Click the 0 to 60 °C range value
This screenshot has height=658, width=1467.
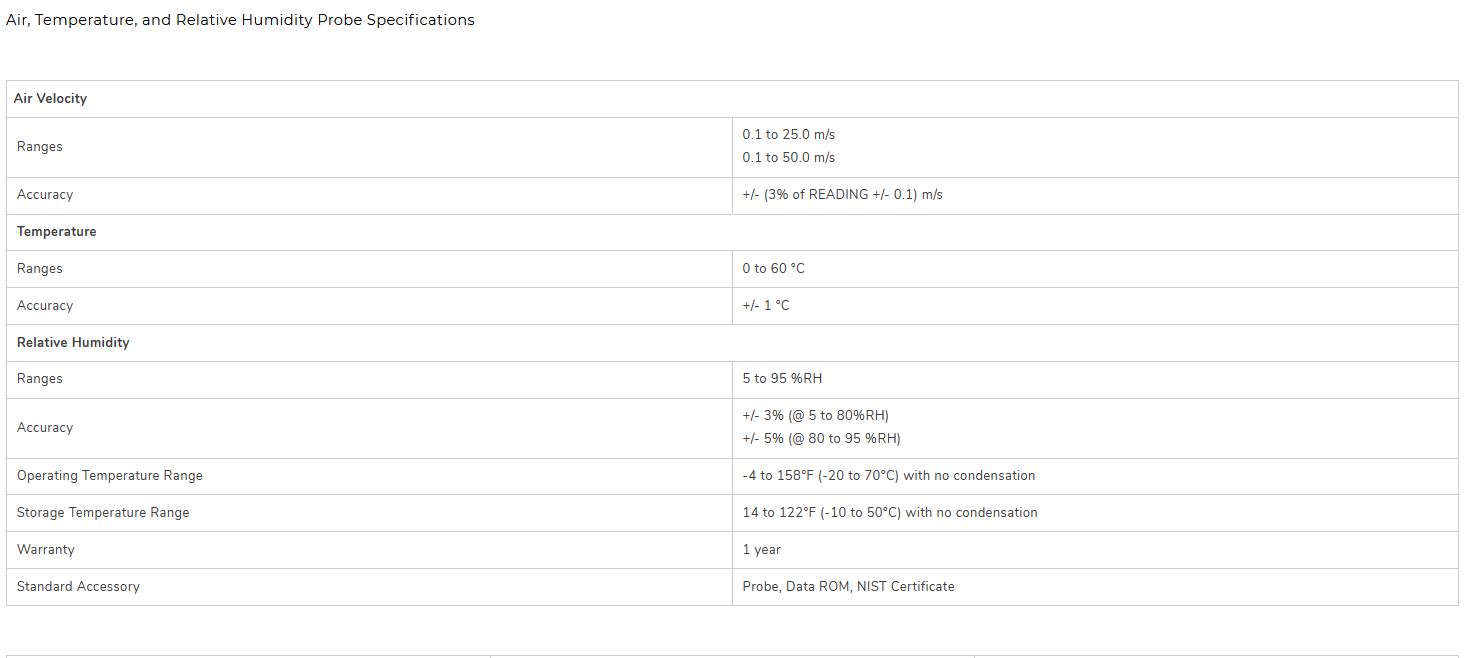tap(773, 269)
